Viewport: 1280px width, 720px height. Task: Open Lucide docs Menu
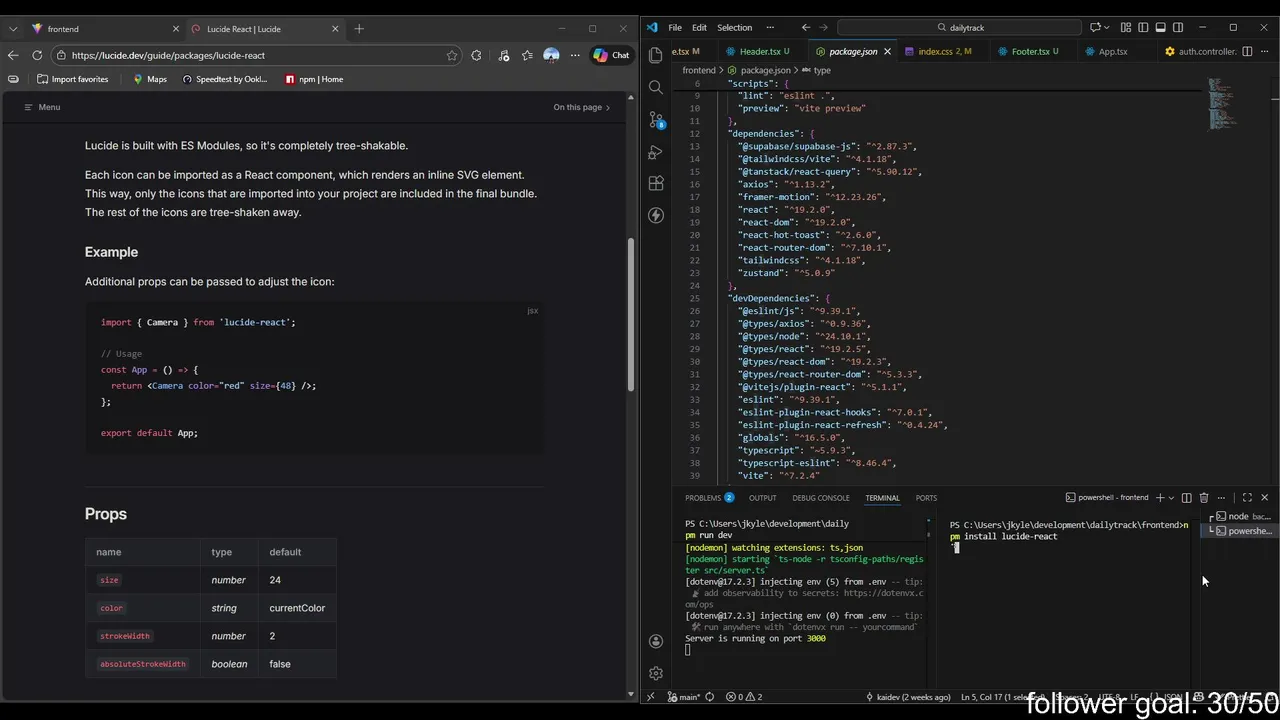[42, 107]
